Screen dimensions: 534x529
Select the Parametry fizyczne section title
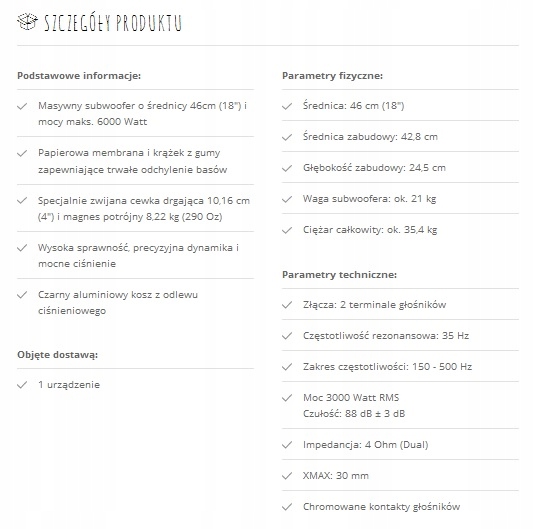pos(332,76)
